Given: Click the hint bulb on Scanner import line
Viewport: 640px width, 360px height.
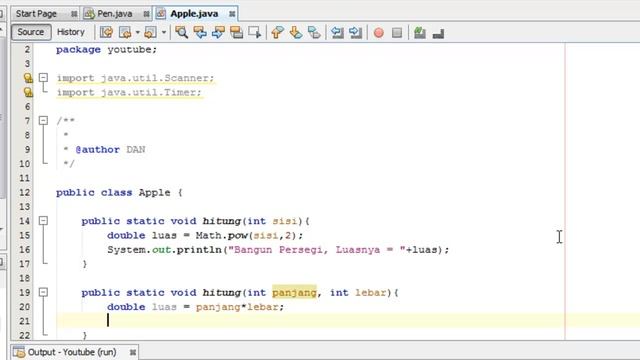Looking at the screenshot, I should point(28,78).
